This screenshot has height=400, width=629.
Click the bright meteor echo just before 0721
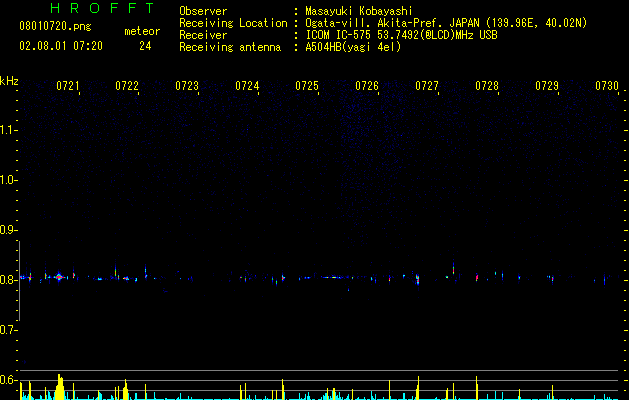pos(59,277)
